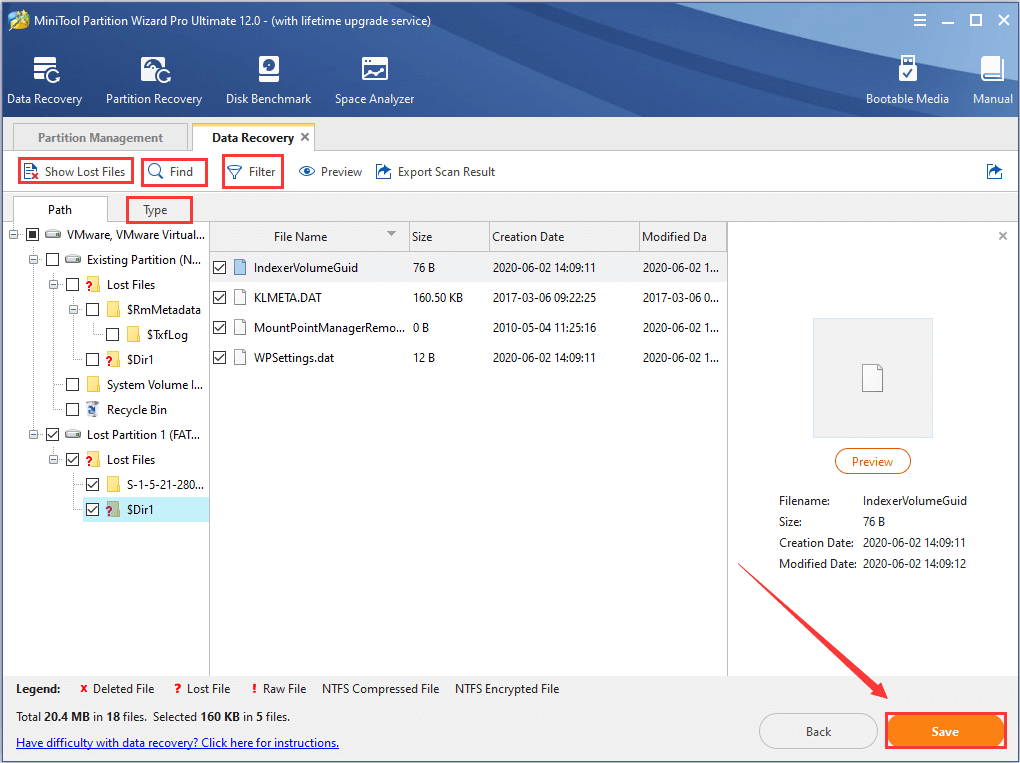Click the Save button

click(944, 731)
